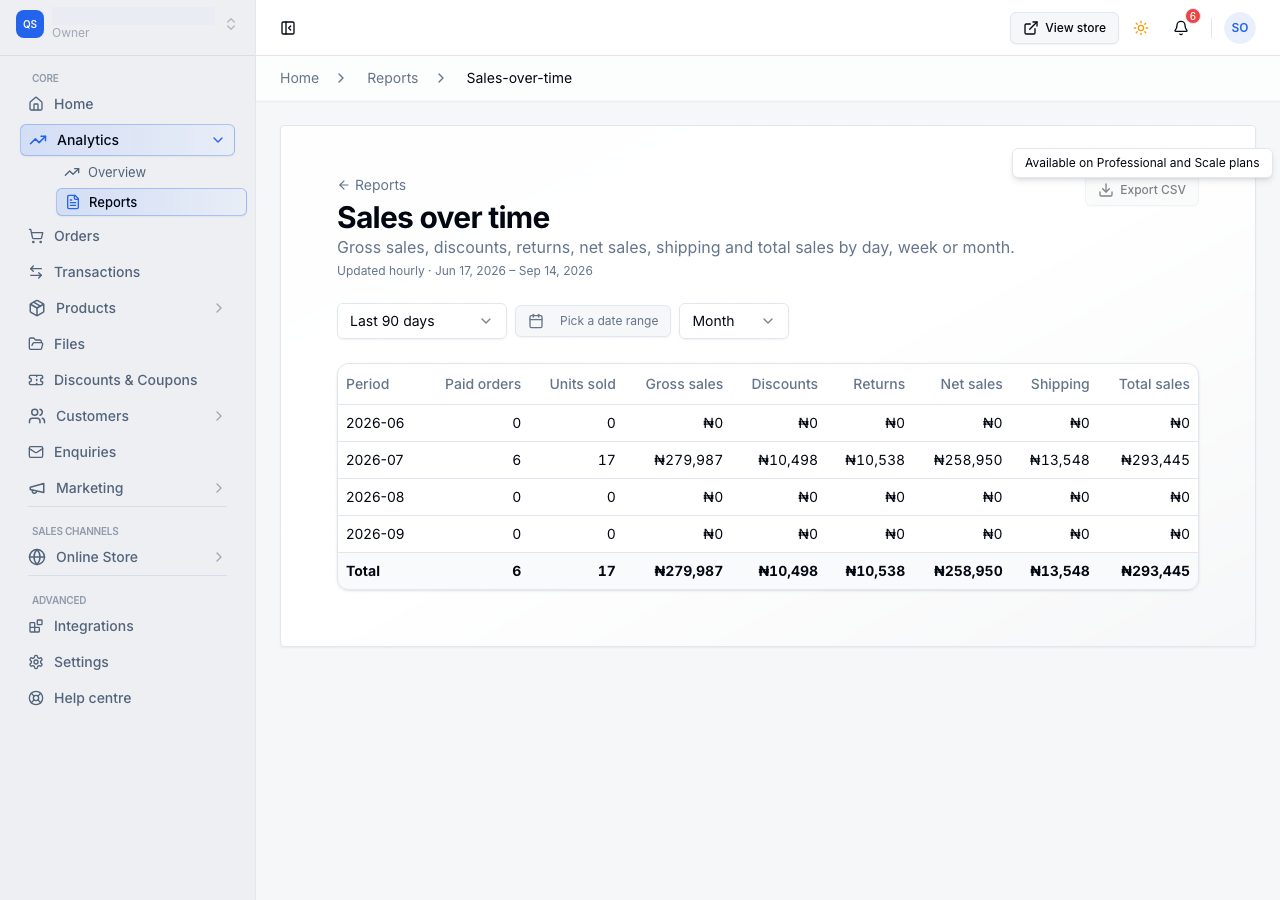Viewport: 1280px width, 900px height.
Task: Select the Reports sidebar item
Action: pyautogui.click(x=151, y=202)
